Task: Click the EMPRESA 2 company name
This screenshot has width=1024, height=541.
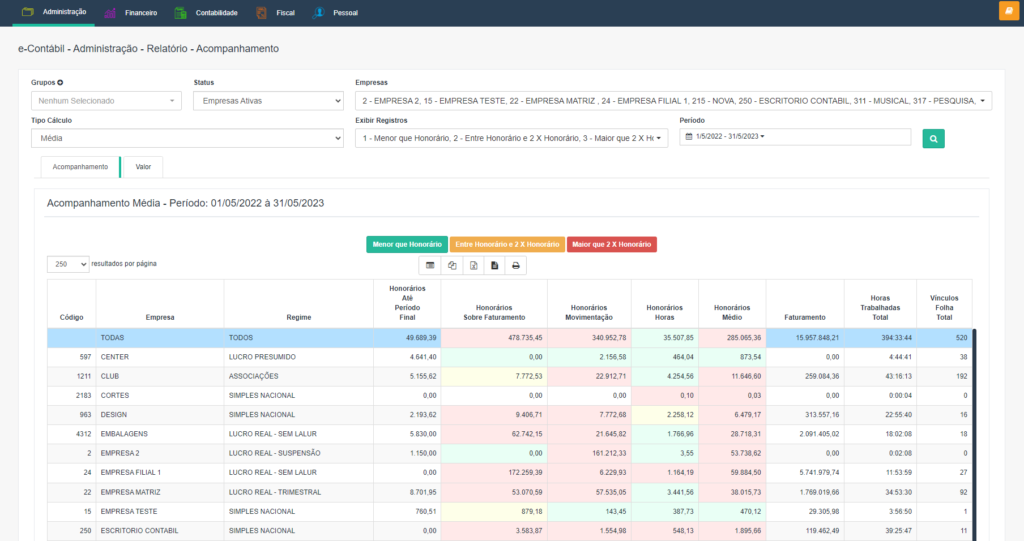Action: [120, 453]
